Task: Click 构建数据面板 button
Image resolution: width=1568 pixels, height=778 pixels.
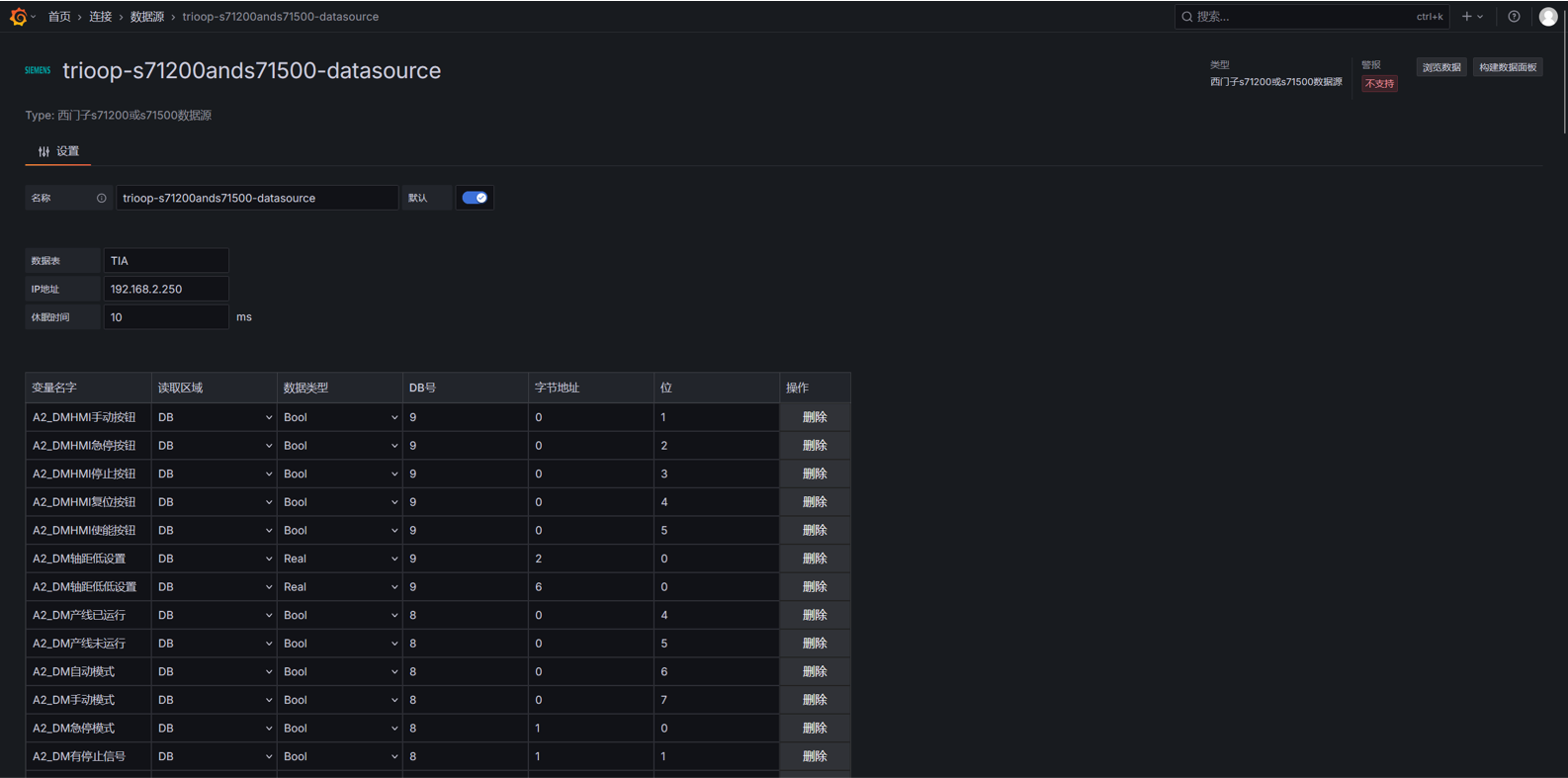Action: click(1508, 67)
